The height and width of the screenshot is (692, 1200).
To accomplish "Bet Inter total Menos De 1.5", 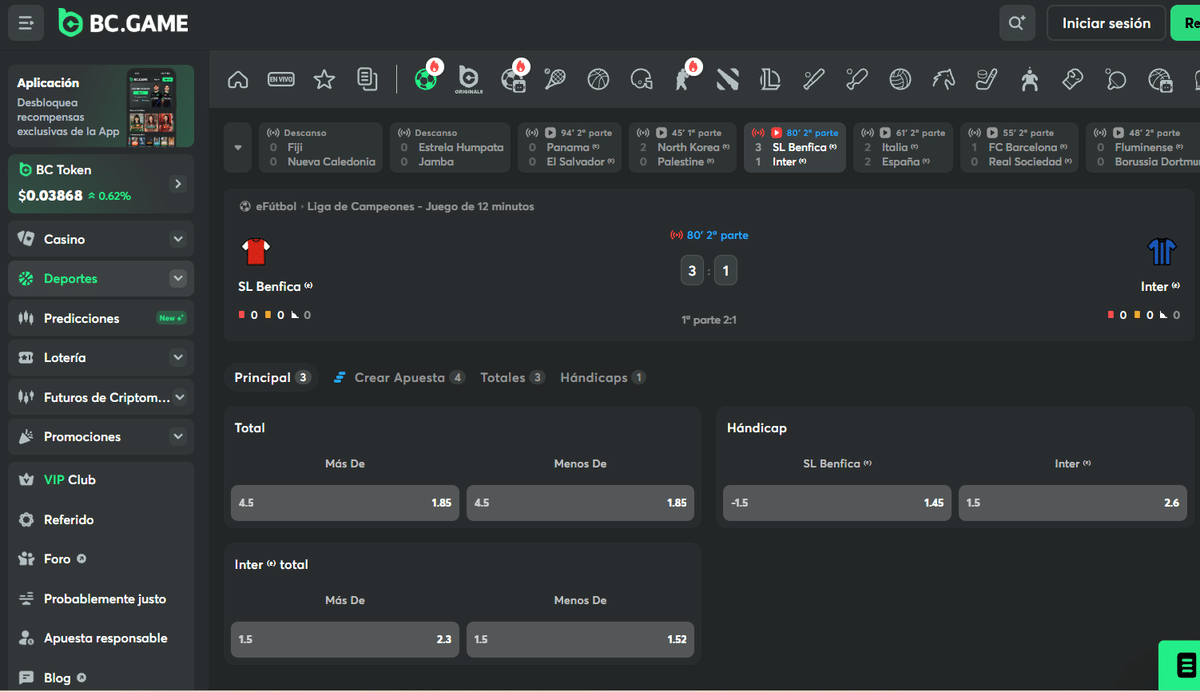I will 580,640.
